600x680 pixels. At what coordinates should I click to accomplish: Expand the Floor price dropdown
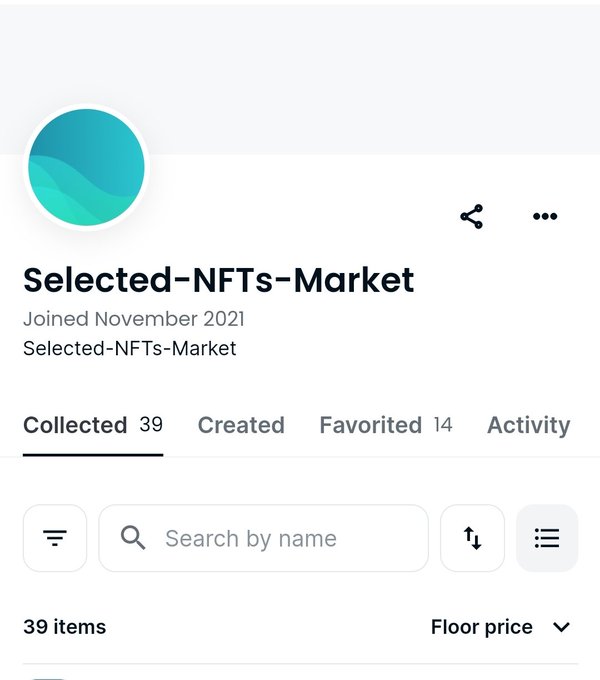pyautogui.click(x=501, y=627)
